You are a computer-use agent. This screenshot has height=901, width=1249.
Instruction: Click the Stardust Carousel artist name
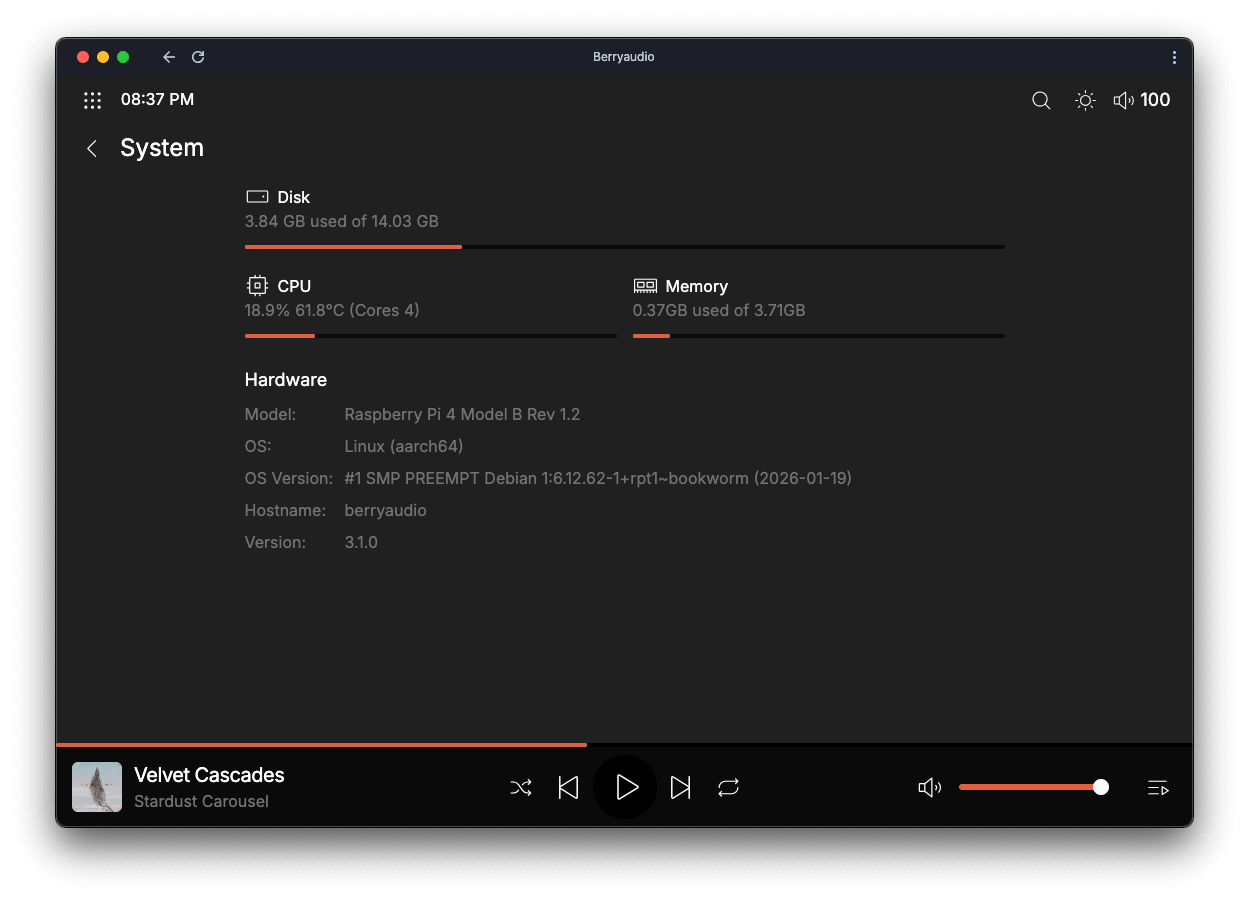(201, 801)
